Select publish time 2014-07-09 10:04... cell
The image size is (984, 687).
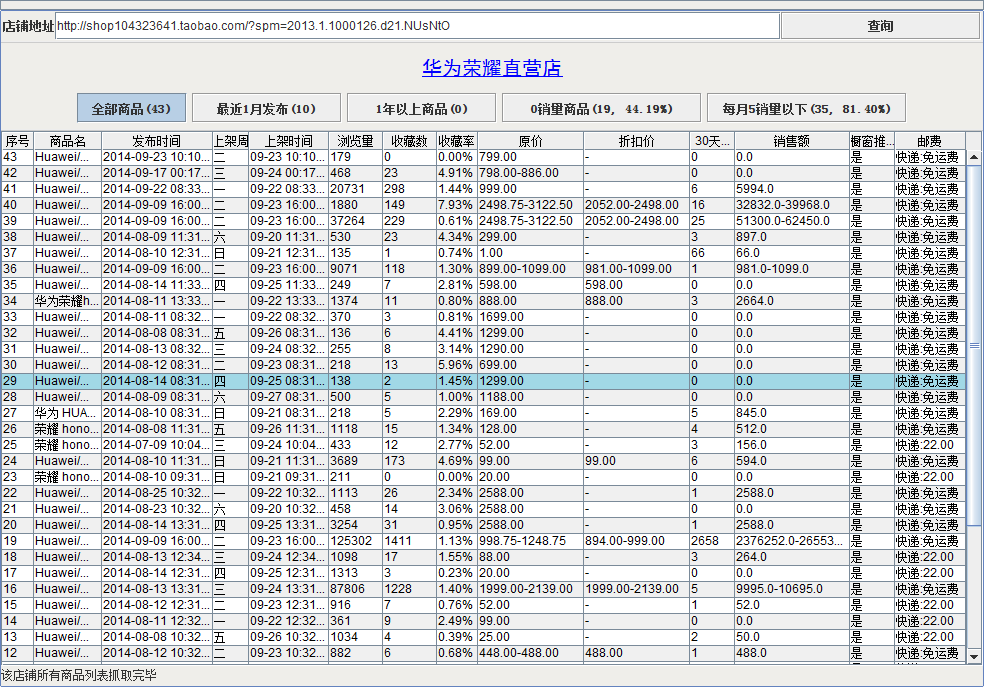[x=156, y=445]
